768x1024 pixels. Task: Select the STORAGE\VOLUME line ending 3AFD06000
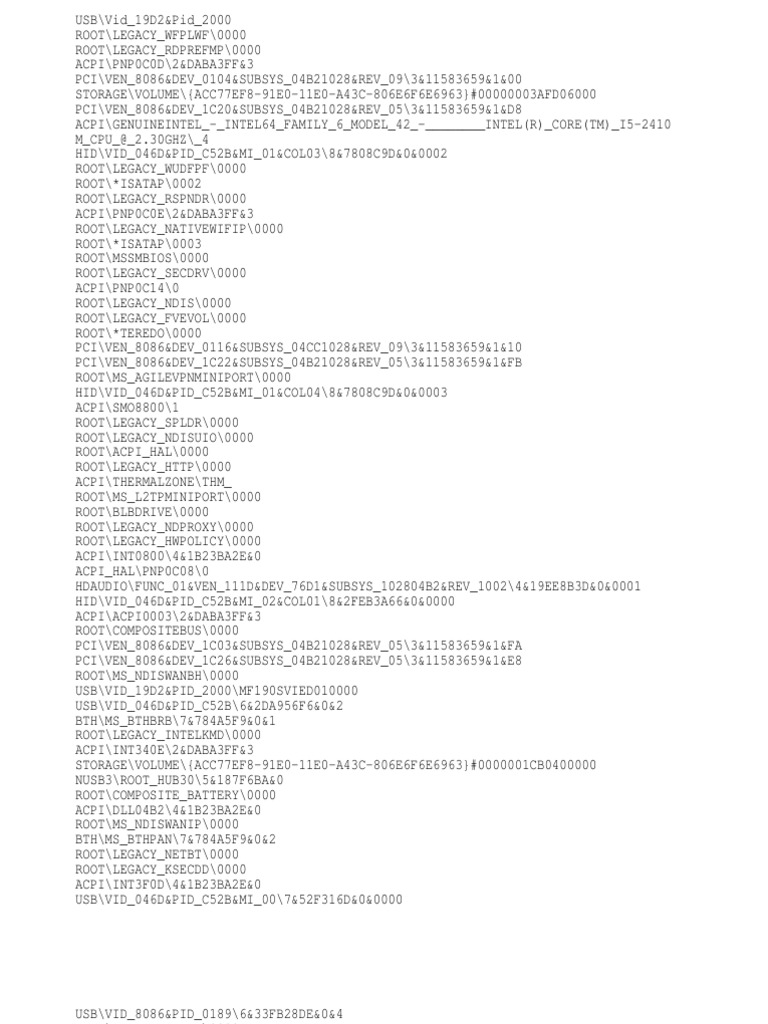(336, 95)
